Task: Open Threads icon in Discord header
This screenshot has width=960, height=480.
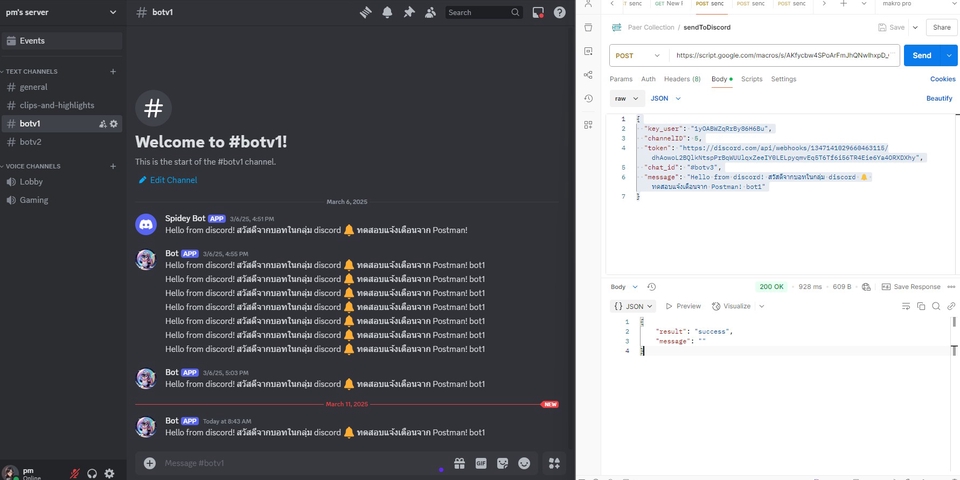Action: point(366,12)
